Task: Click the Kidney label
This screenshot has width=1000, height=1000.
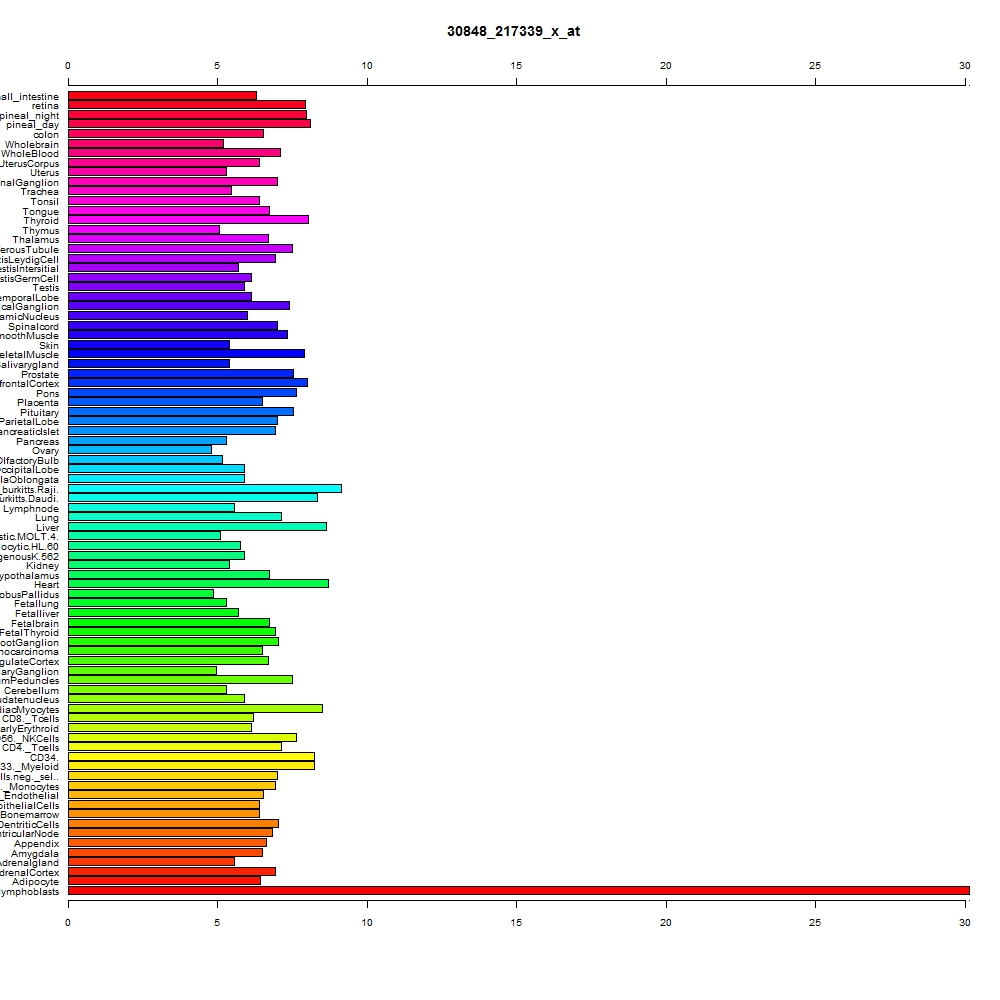Action: tap(42, 566)
